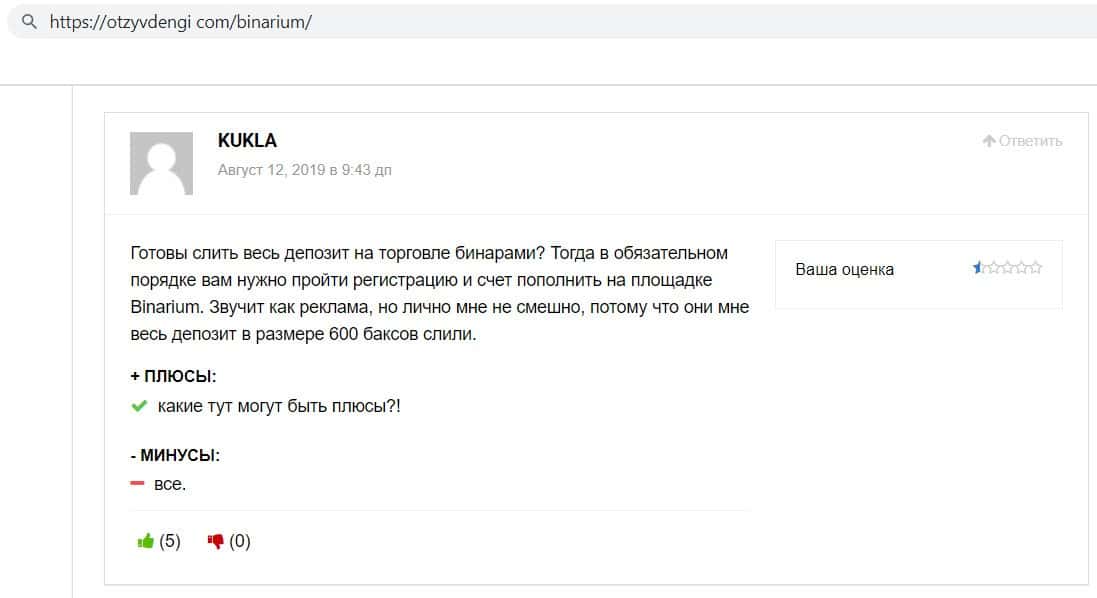
Task: Click the - МИНУСЫ: heading
Action: [x=175, y=455]
